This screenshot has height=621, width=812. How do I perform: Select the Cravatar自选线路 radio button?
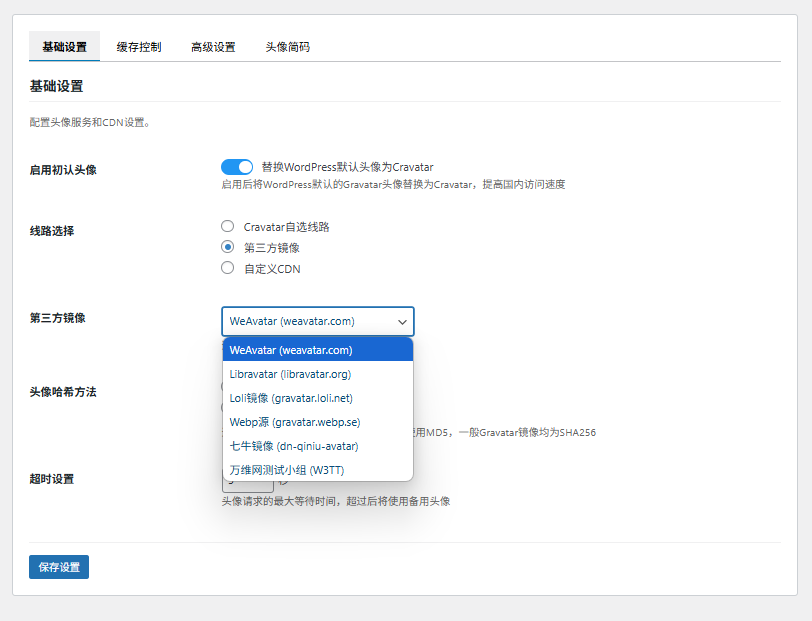point(228,227)
